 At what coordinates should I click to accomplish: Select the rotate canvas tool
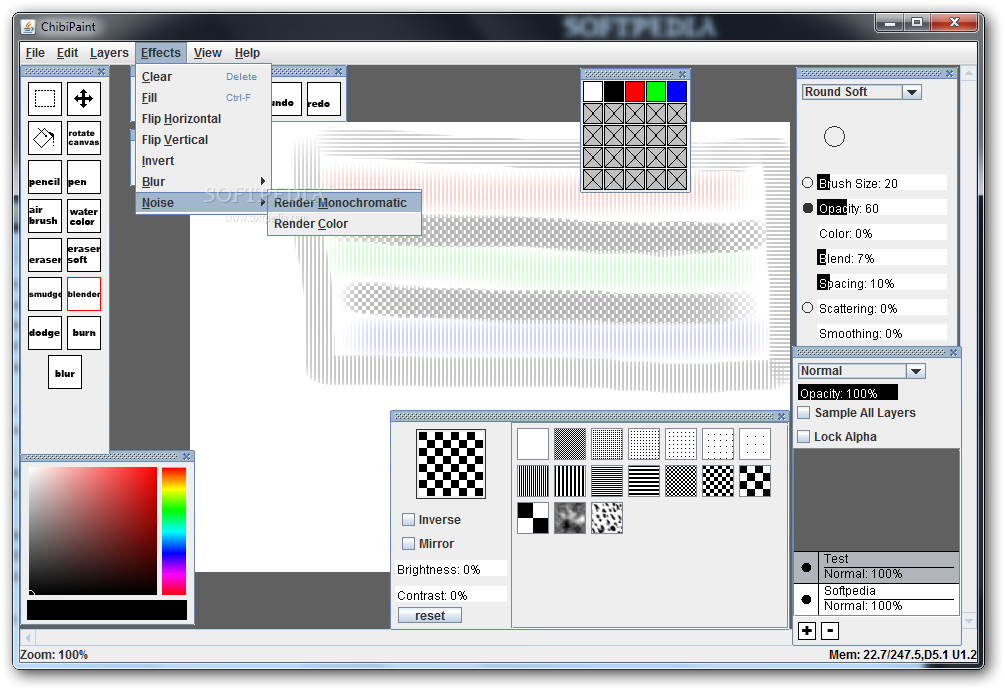pyautogui.click(x=84, y=138)
